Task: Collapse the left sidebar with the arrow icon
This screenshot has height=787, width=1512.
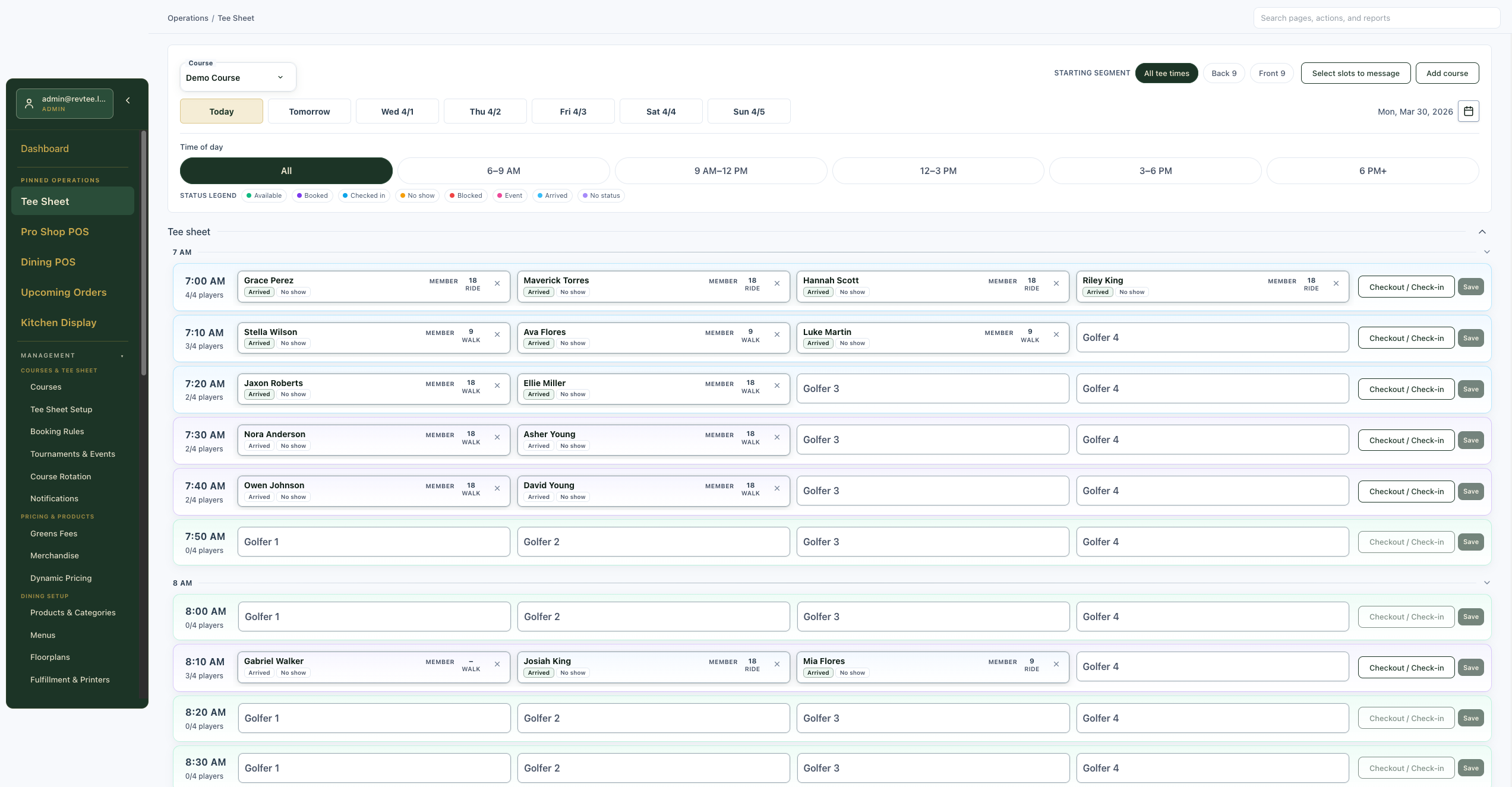Action: [128, 100]
